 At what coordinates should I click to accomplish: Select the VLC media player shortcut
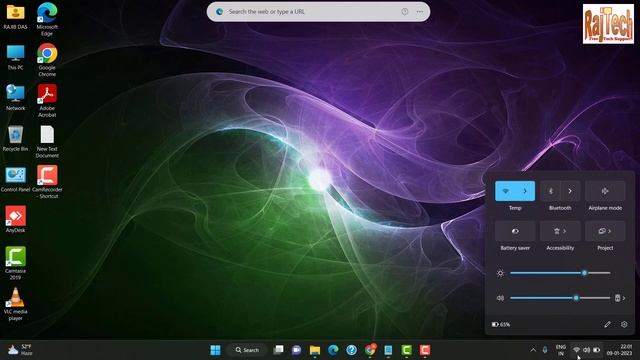[16, 304]
